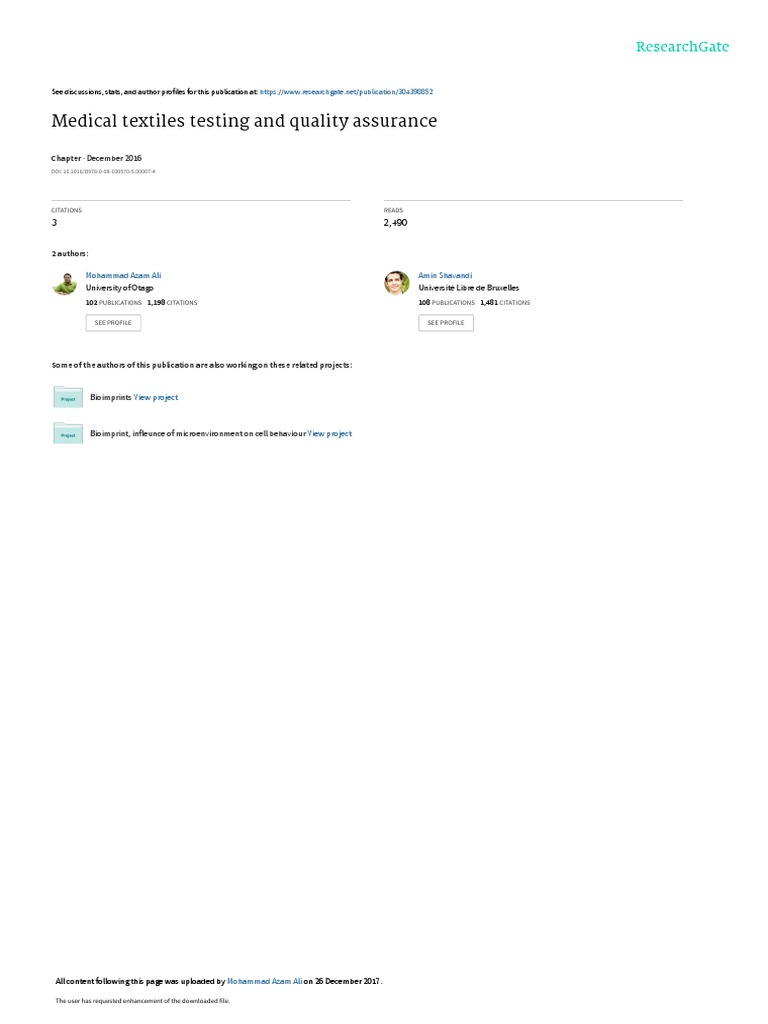The height and width of the screenshot is (1024, 768).
Task: Click the ResearchGate logo
Action: coord(682,47)
